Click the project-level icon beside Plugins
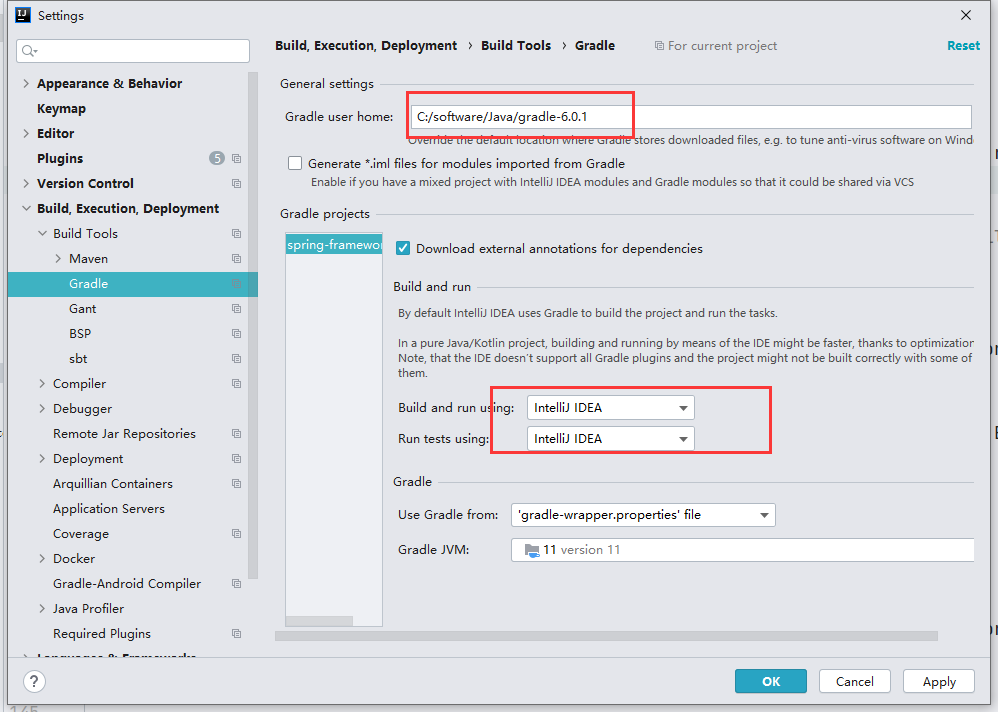 [237, 159]
